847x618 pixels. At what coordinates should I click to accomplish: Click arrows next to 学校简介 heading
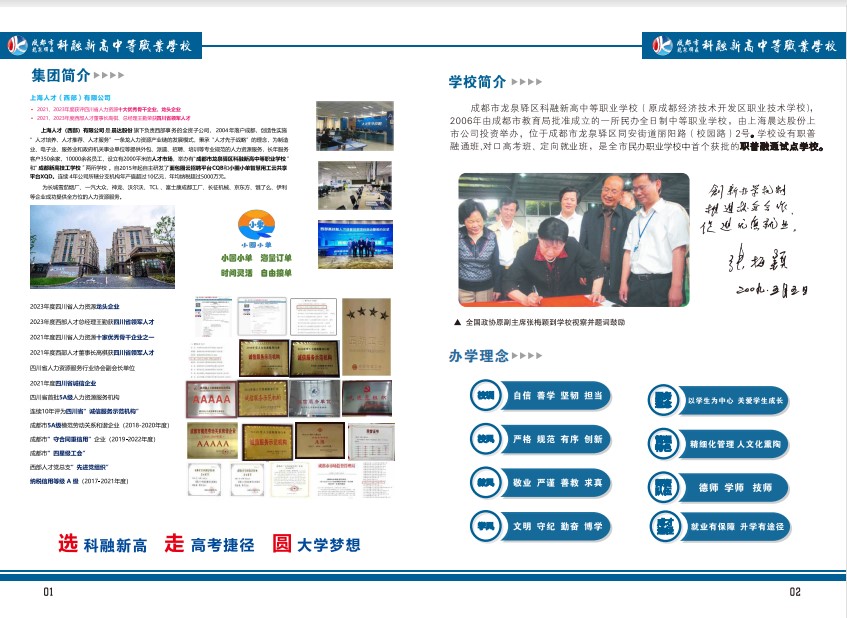coord(527,82)
